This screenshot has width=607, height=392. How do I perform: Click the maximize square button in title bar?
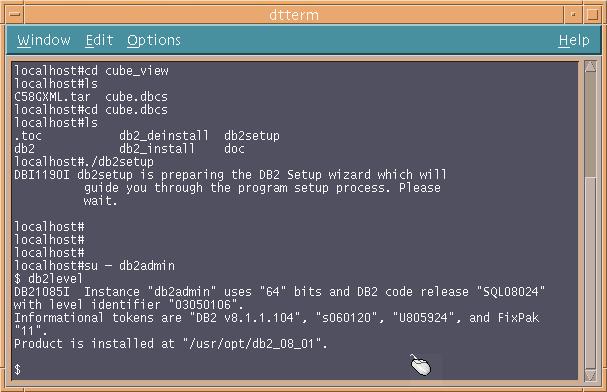pyautogui.click(x=593, y=15)
